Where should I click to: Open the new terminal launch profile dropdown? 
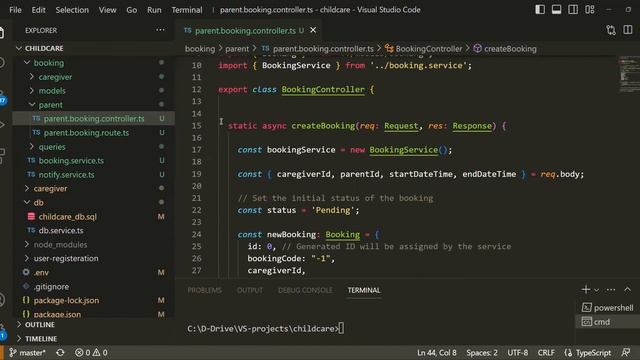point(596,290)
